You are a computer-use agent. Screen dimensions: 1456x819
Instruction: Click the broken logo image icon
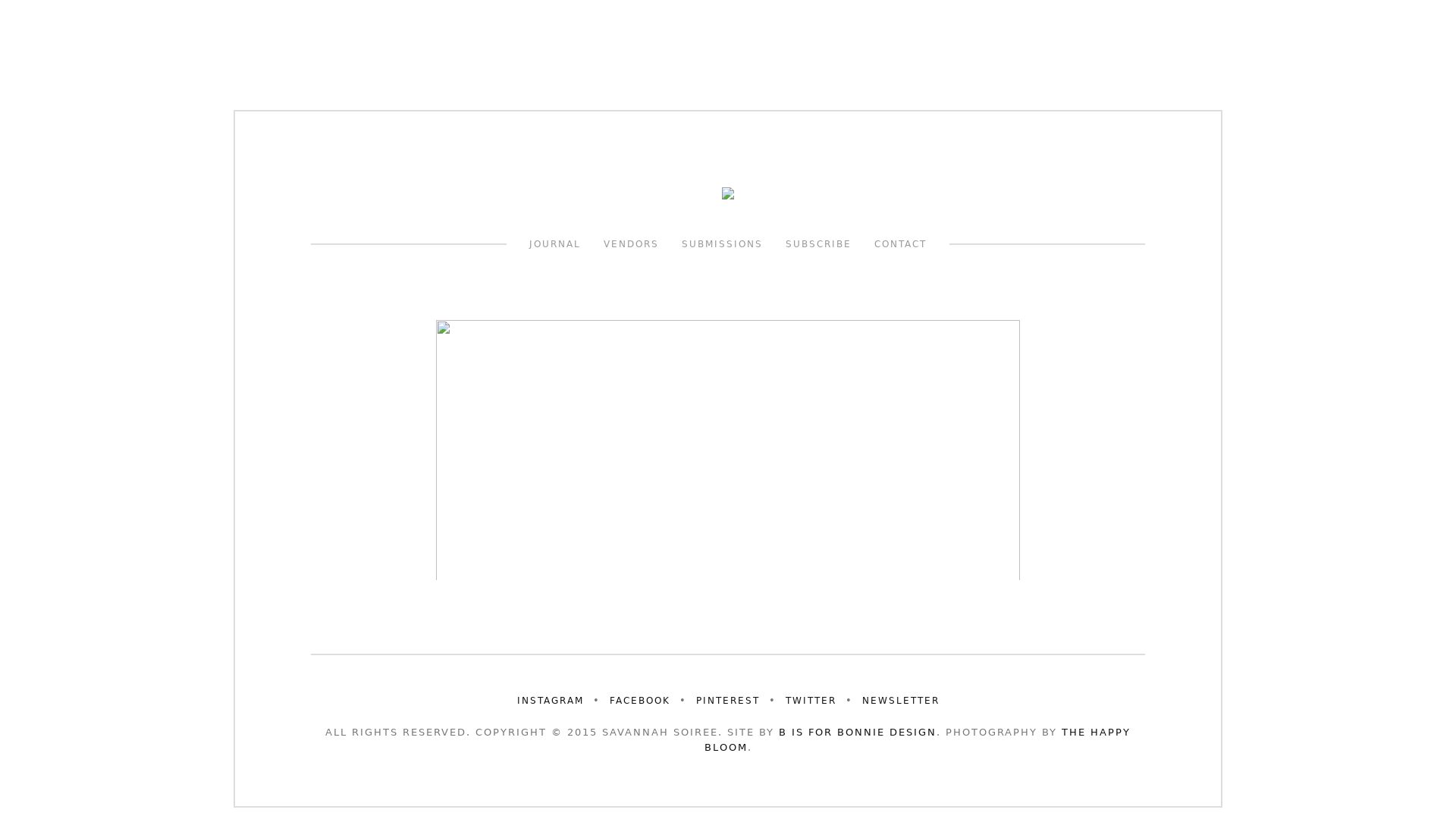click(x=728, y=194)
